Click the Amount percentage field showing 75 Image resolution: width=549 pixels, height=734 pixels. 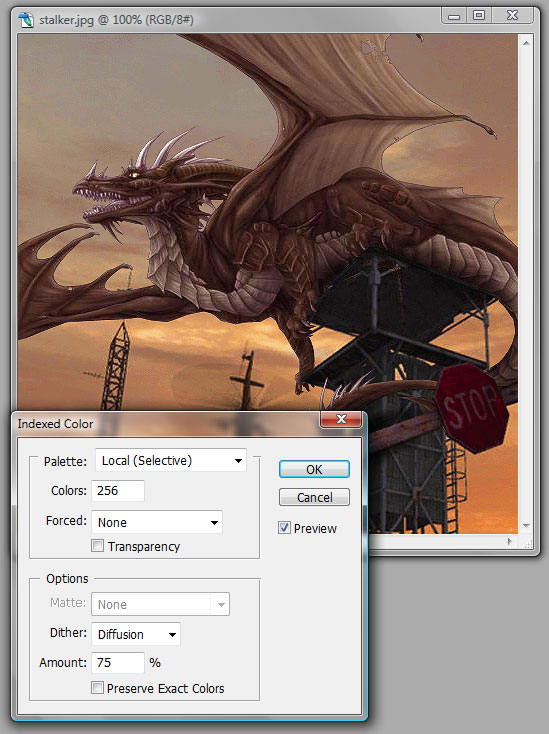tap(118, 662)
